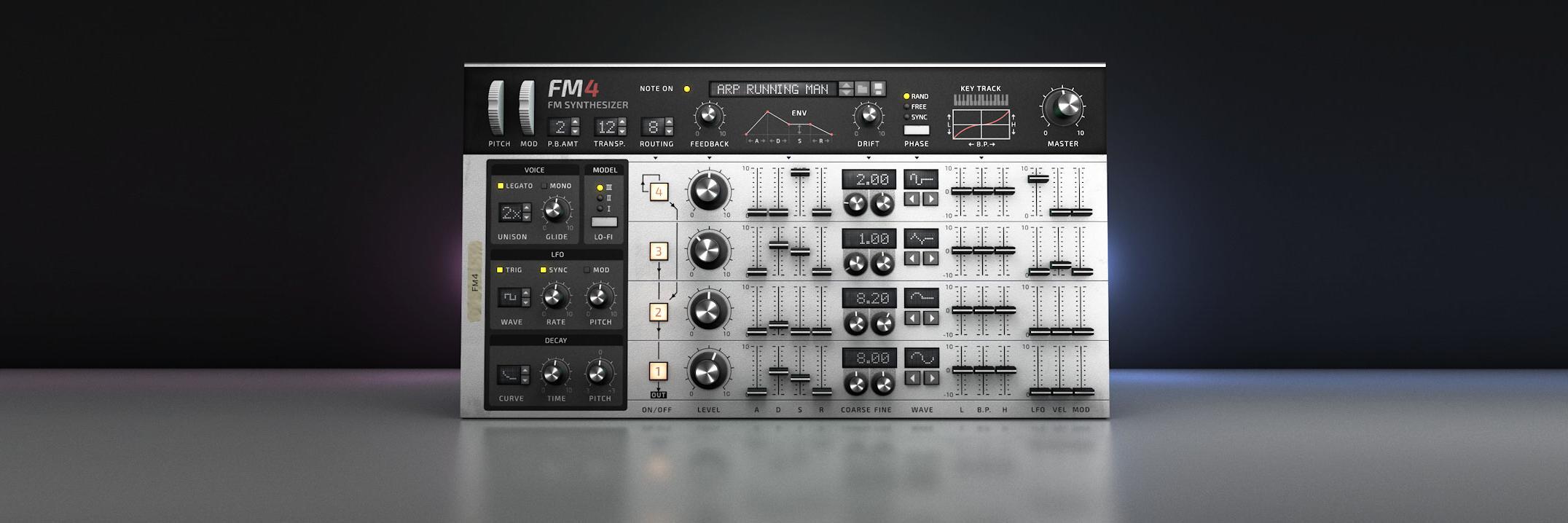Click the MASTER volume knob
The image size is (1568, 523).
click(1063, 108)
